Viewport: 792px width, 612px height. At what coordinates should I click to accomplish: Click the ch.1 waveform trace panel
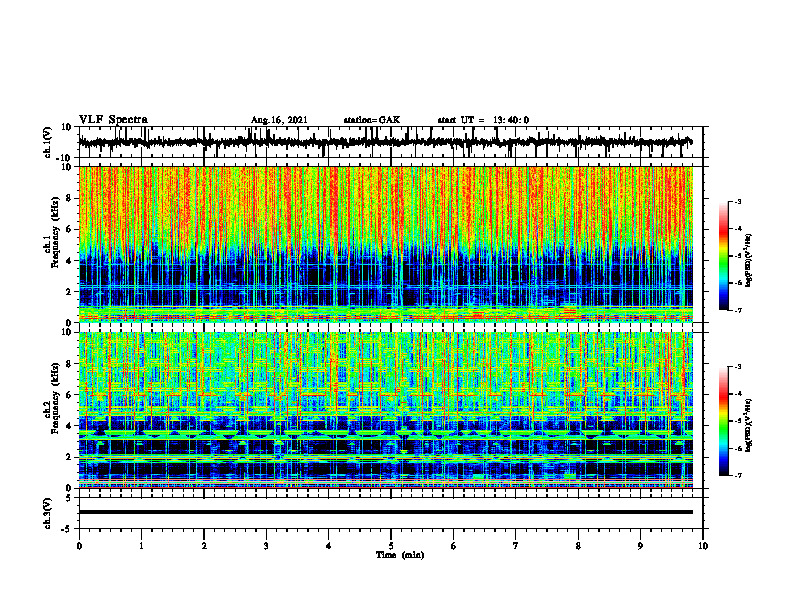391,142
